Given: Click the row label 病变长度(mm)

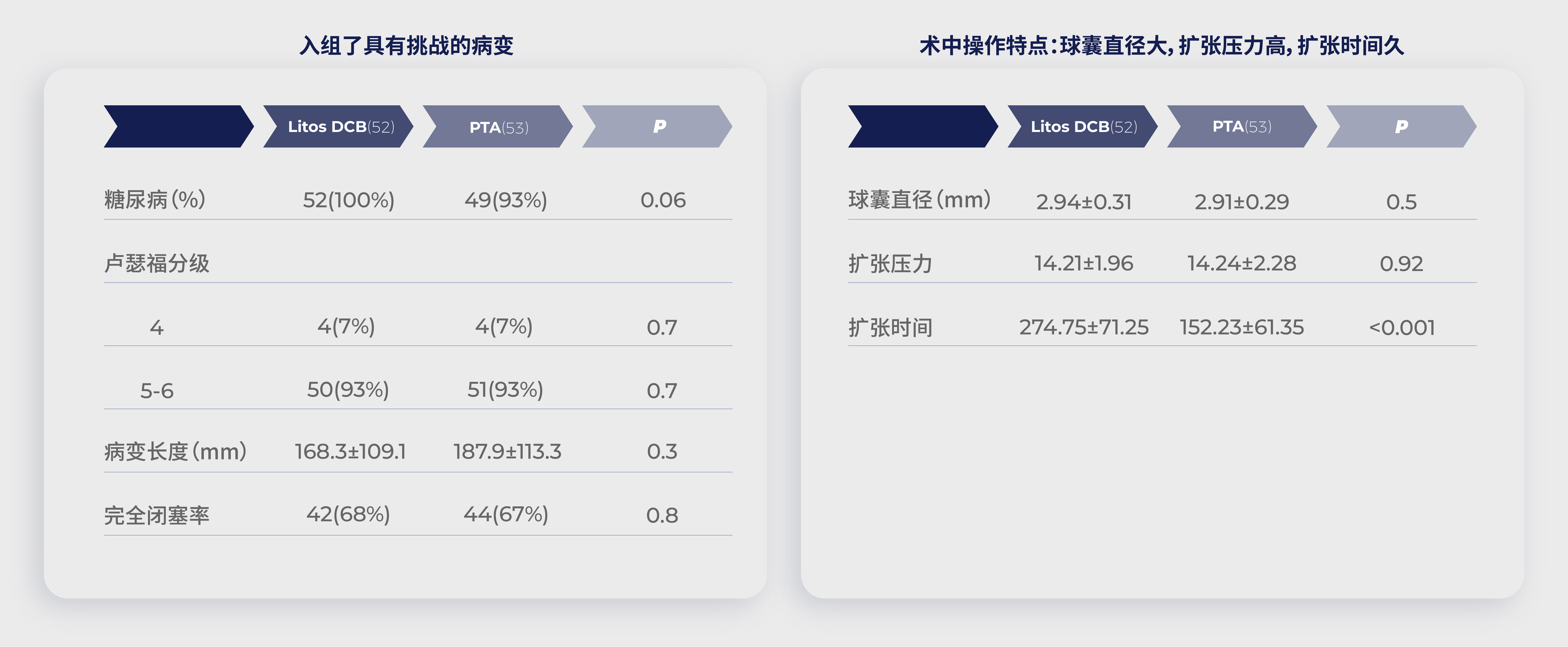Looking at the screenshot, I should (x=175, y=452).
